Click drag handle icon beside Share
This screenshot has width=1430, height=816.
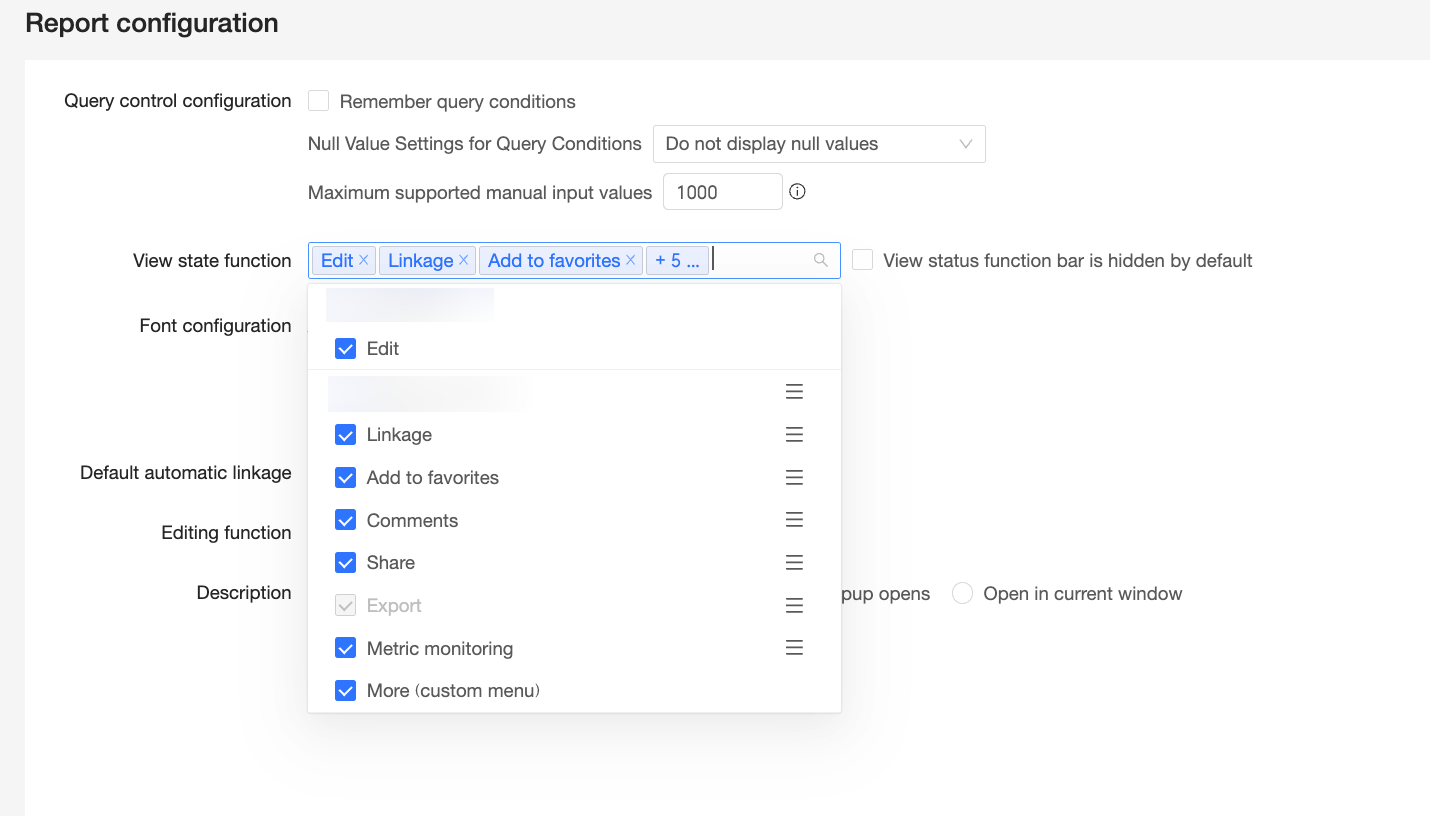point(794,563)
